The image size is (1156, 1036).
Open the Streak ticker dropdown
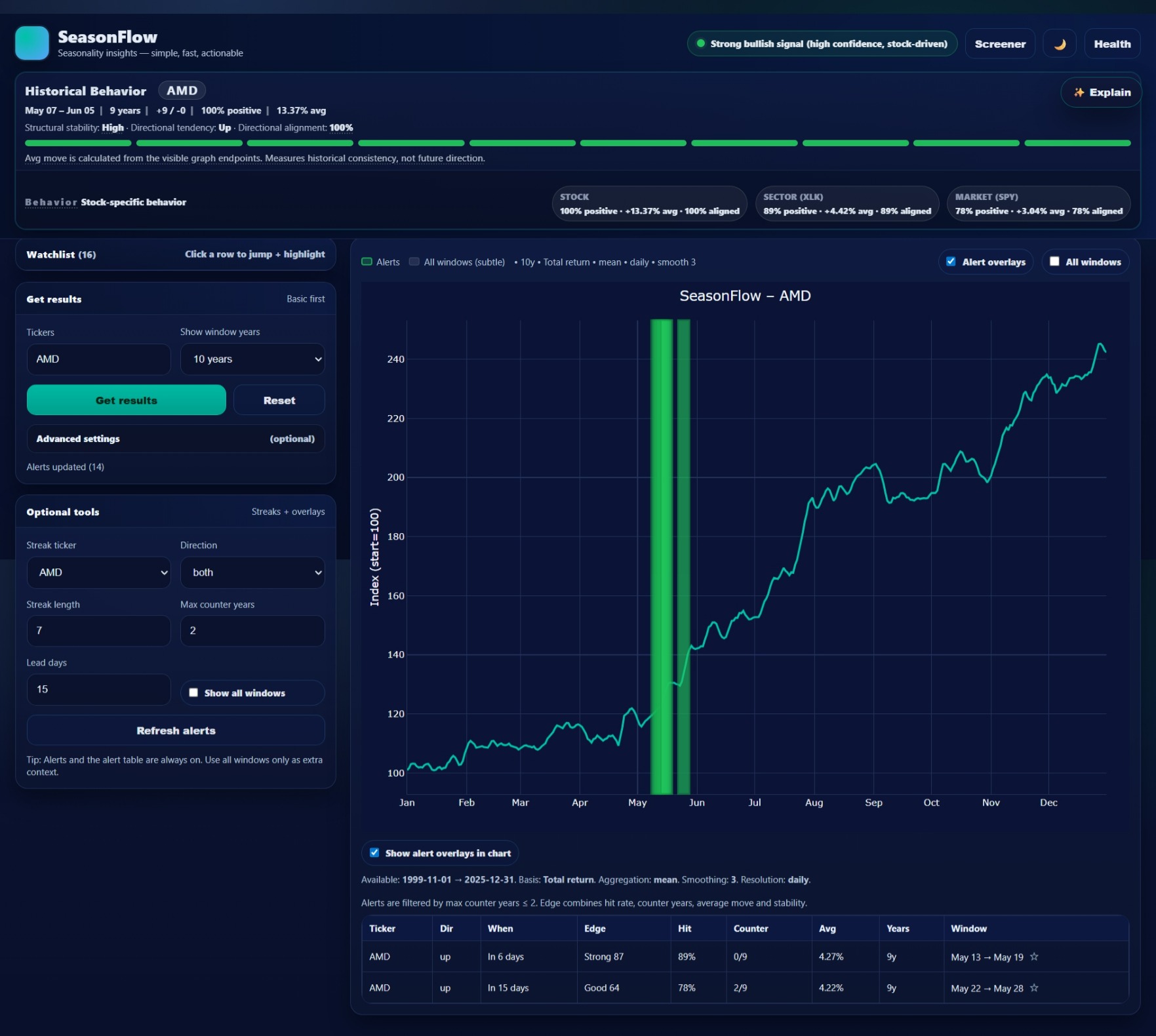click(98, 572)
